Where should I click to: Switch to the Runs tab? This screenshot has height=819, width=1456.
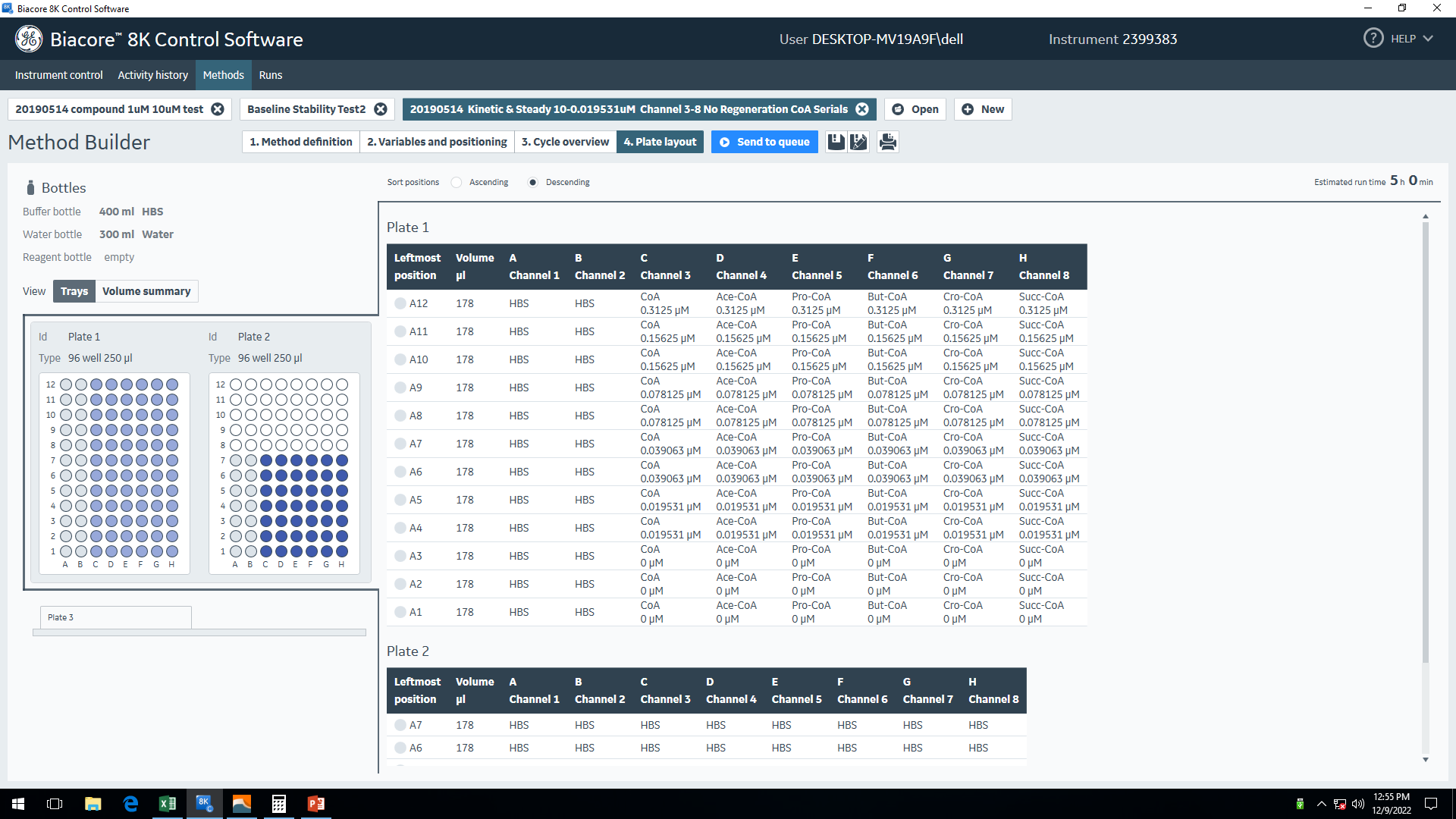click(x=270, y=75)
